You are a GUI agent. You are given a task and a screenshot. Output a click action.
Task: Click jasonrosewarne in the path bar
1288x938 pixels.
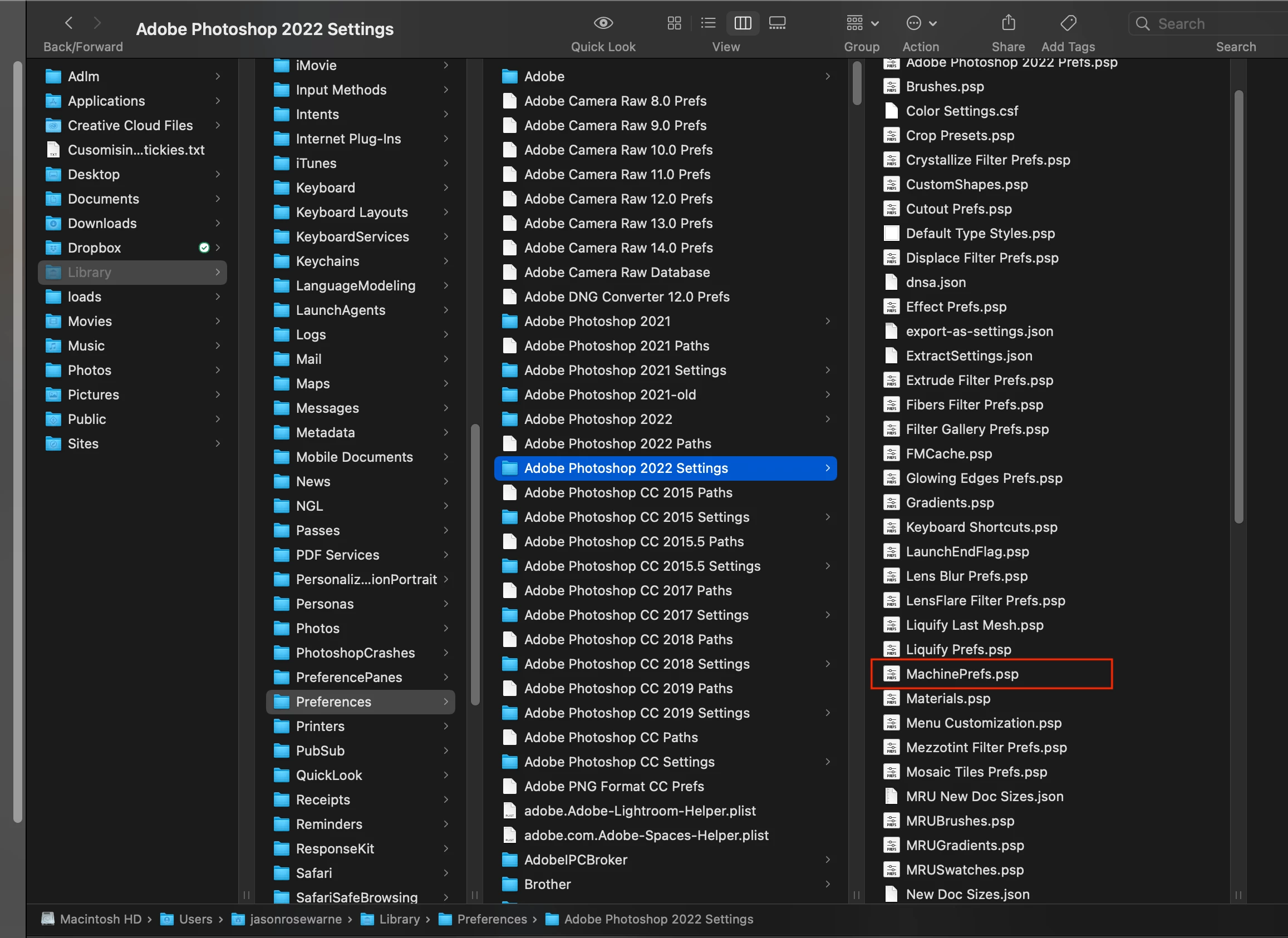[x=296, y=919]
